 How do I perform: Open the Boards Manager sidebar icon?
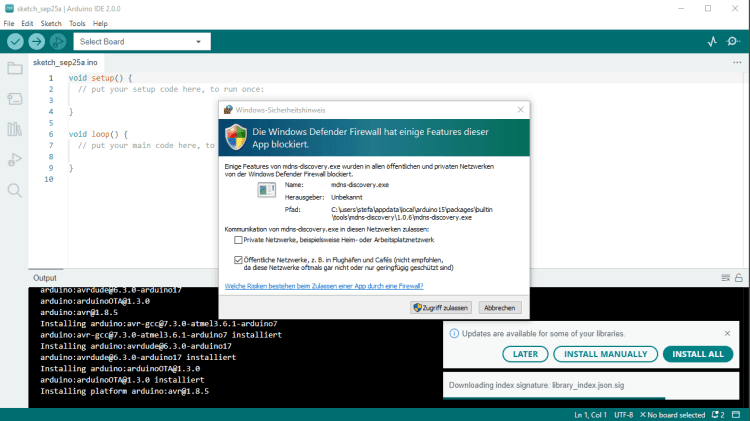tap(14, 99)
